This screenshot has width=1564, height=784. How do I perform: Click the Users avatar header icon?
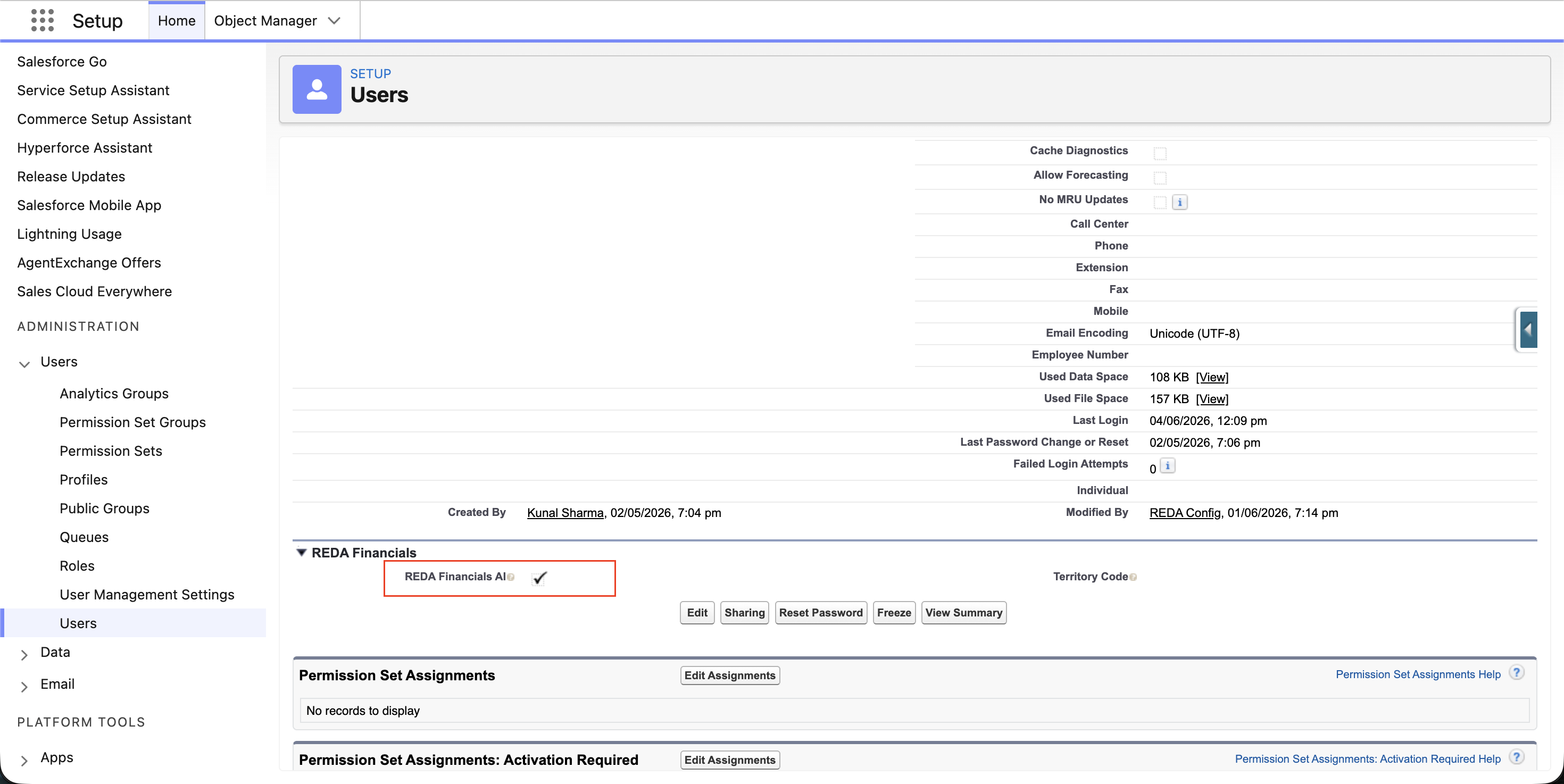[317, 89]
